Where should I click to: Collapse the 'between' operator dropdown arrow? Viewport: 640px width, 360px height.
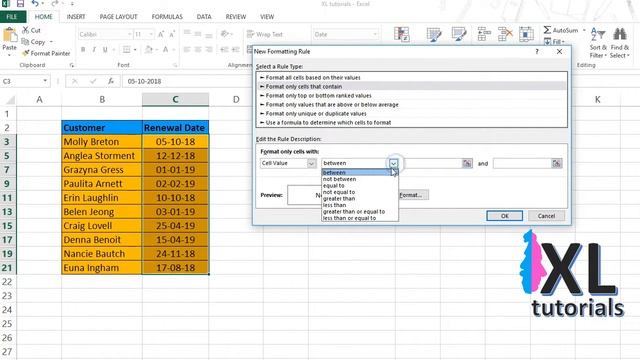pos(393,163)
